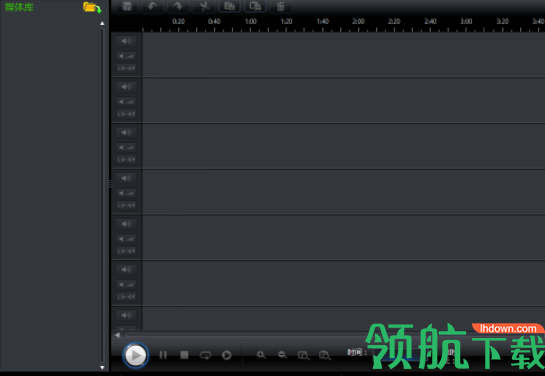Click the timeline scroll-left arrow
This screenshot has width=545, height=376.
pos(117,335)
